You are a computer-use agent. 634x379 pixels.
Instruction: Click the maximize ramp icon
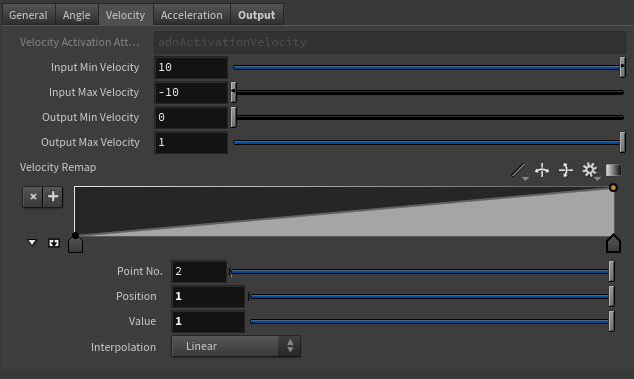tap(54, 243)
